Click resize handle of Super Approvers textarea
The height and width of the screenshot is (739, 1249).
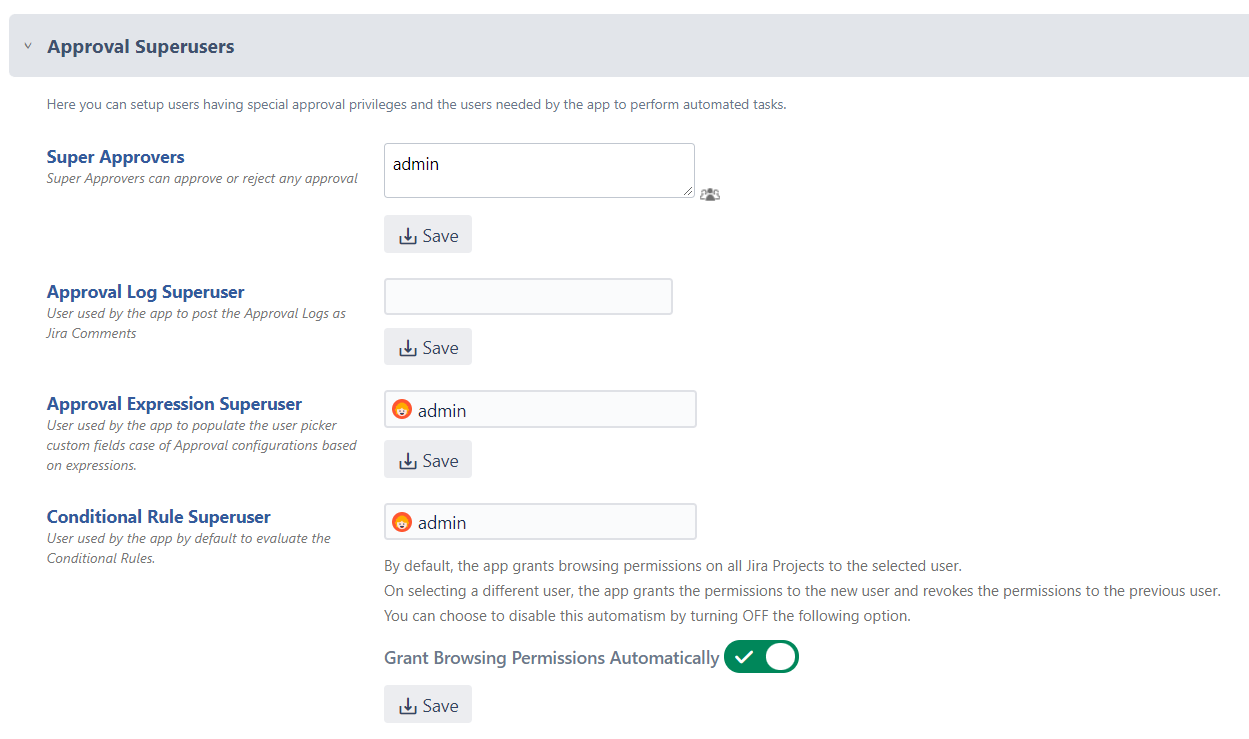(688, 191)
